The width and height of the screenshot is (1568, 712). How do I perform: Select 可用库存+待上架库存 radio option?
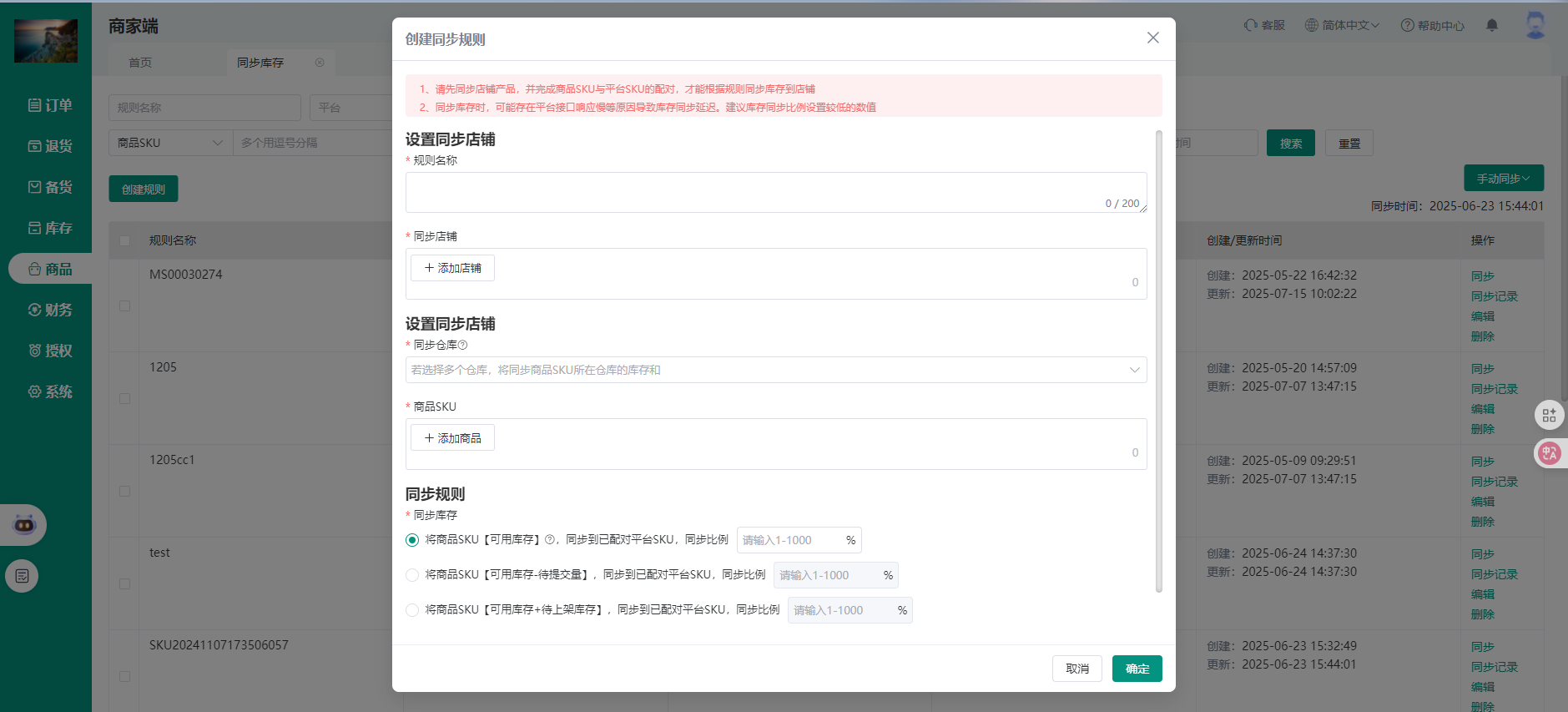click(x=412, y=610)
